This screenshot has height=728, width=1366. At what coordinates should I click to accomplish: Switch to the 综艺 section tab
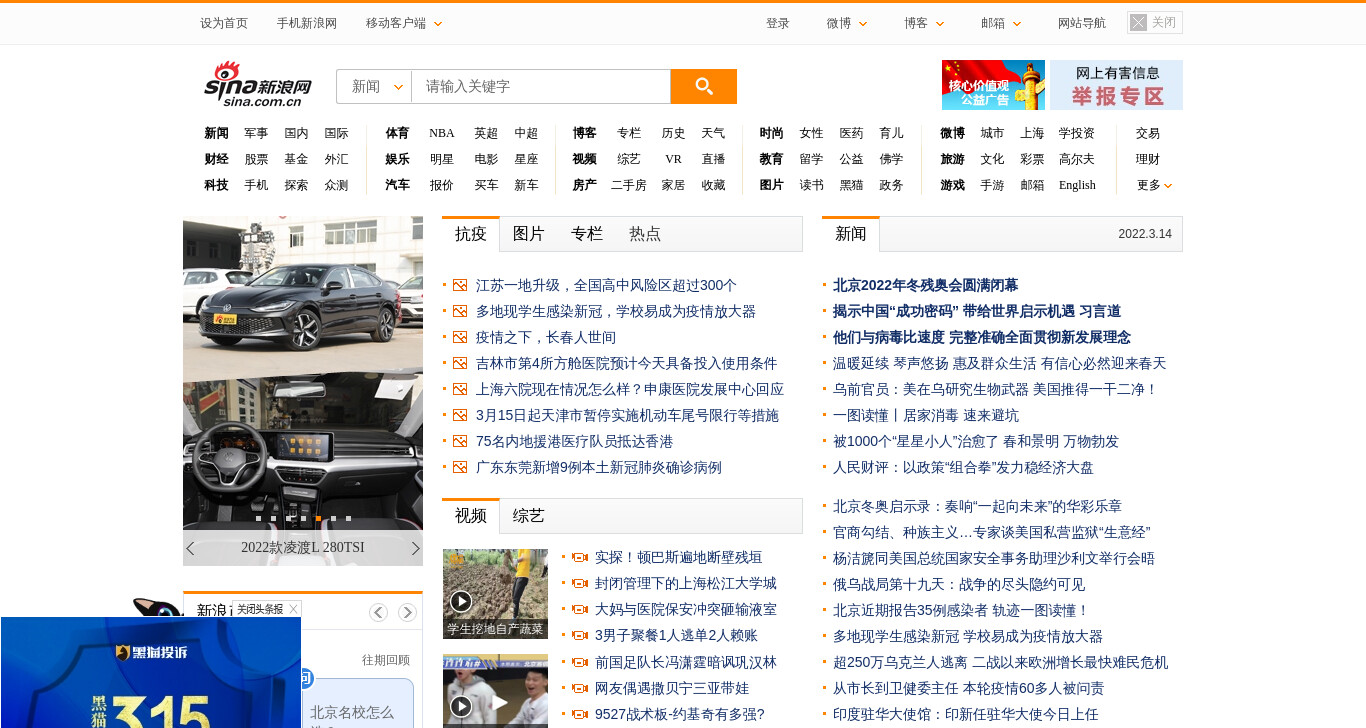(529, 516)
